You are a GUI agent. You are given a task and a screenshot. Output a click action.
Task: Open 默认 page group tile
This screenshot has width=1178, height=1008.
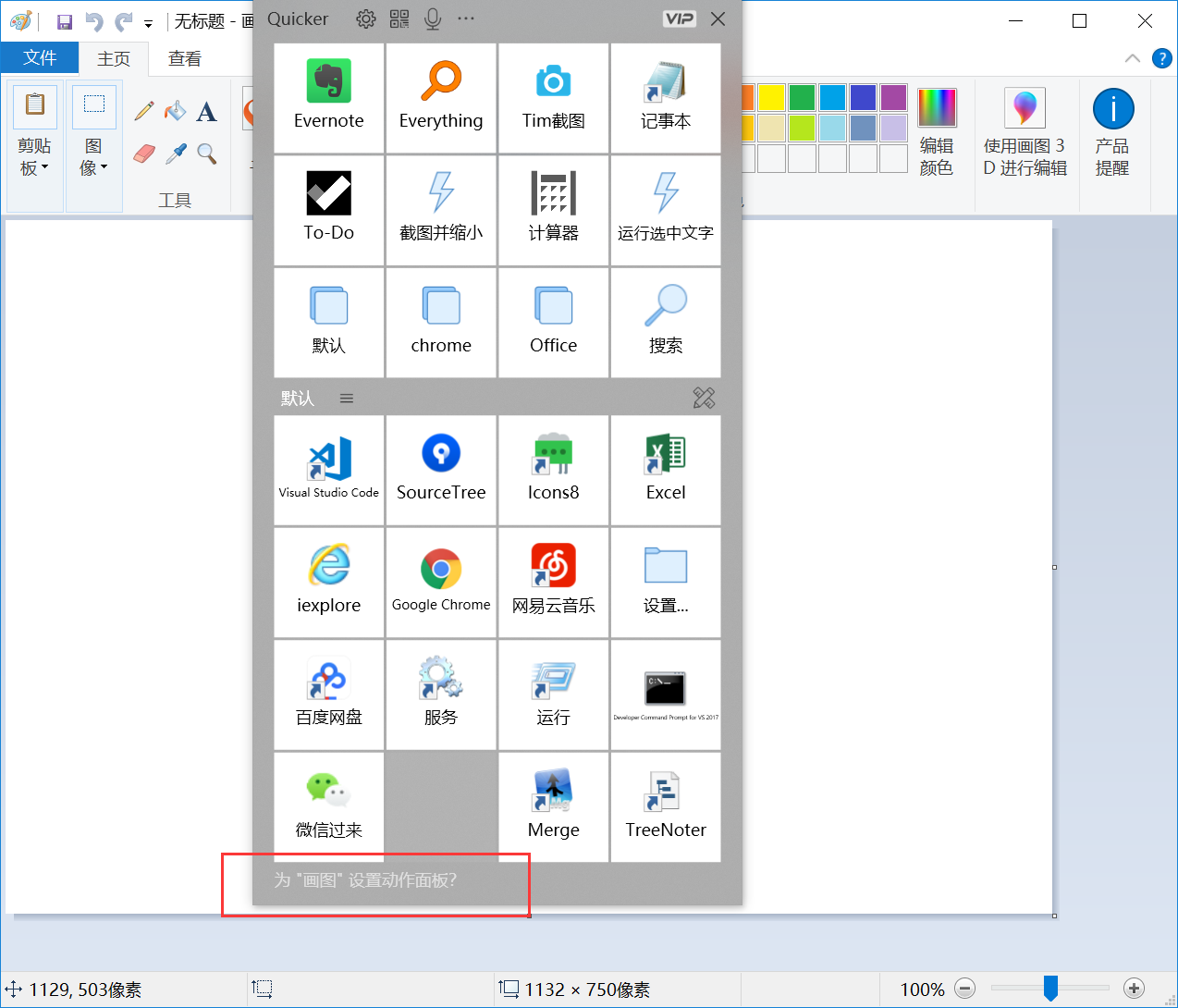(x=329, y=323)
